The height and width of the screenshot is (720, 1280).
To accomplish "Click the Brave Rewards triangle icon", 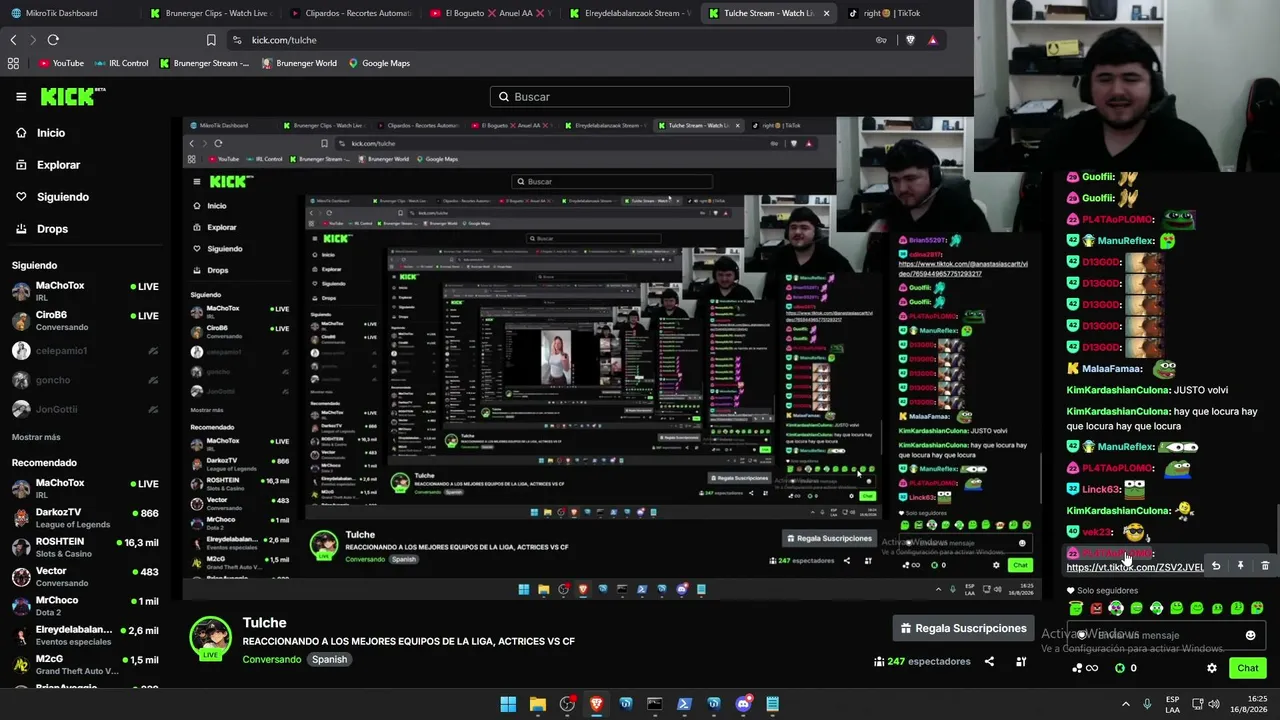I will click(x=932, y=40).
